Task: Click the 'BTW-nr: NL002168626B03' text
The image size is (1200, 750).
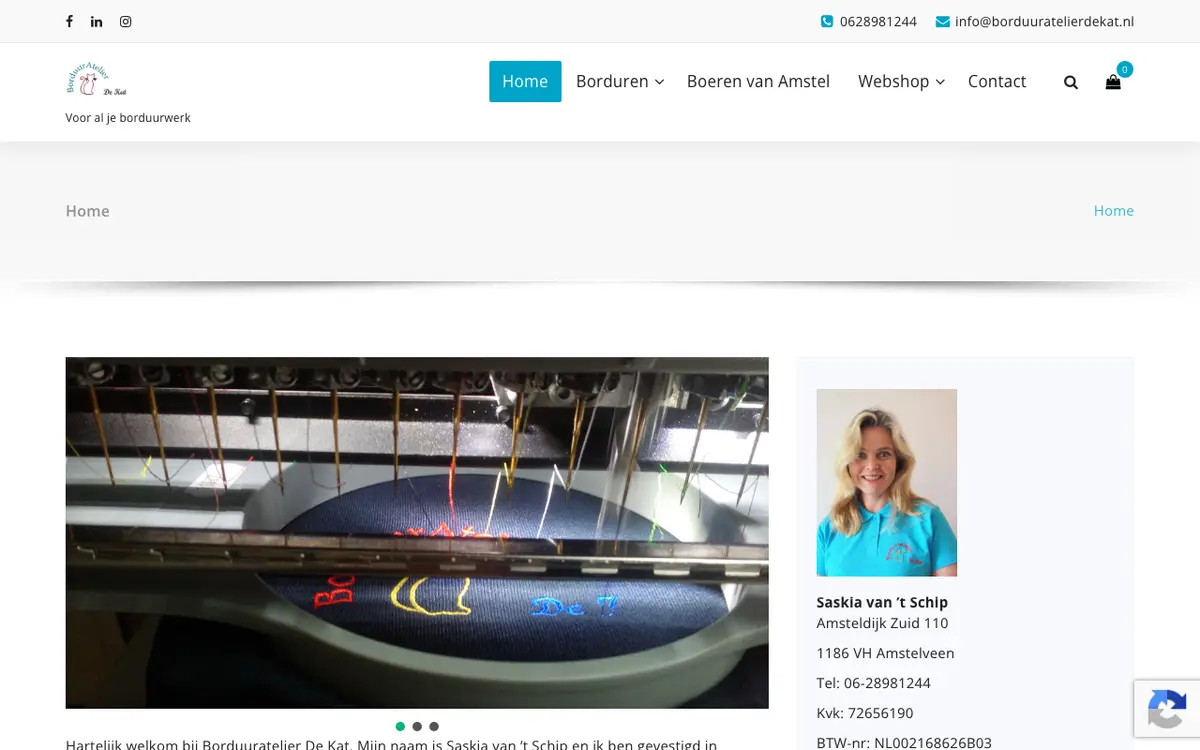Action: click(904, 743)
